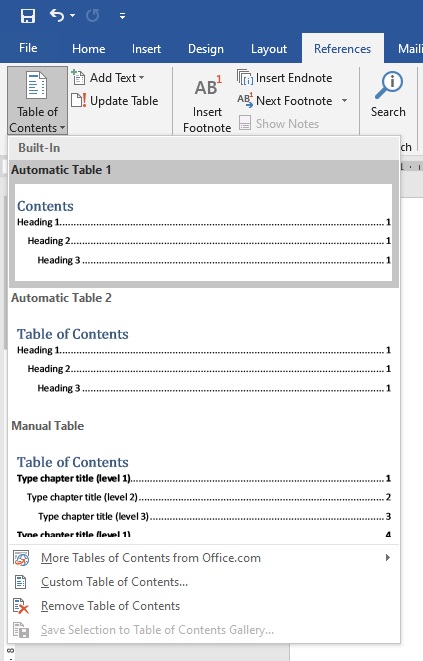Click the Undo arrow icon
Image resolution: width=423 pixels, height=661 pixels.
pos(57,16)
